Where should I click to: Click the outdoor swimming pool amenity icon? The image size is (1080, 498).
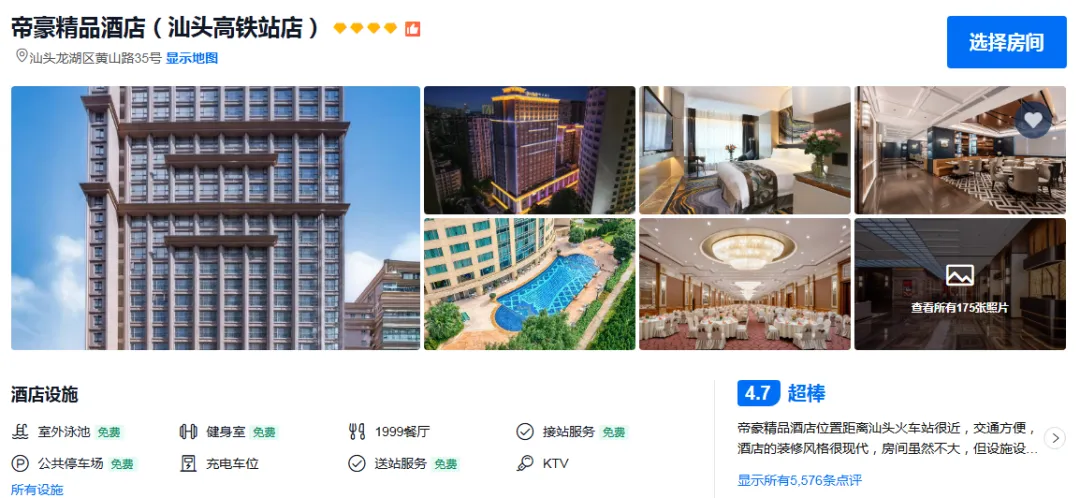[20, 432]
